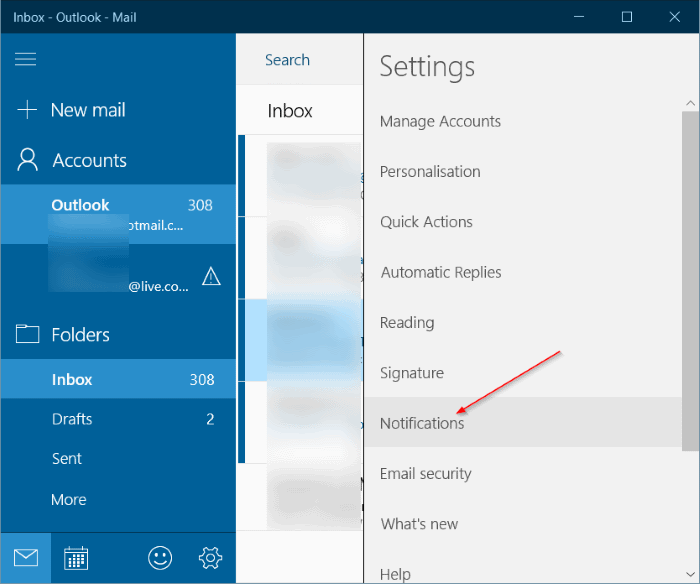Screen dimensions: 700x584
Task: Close the Mail window
Action: [x=675, y=17]
